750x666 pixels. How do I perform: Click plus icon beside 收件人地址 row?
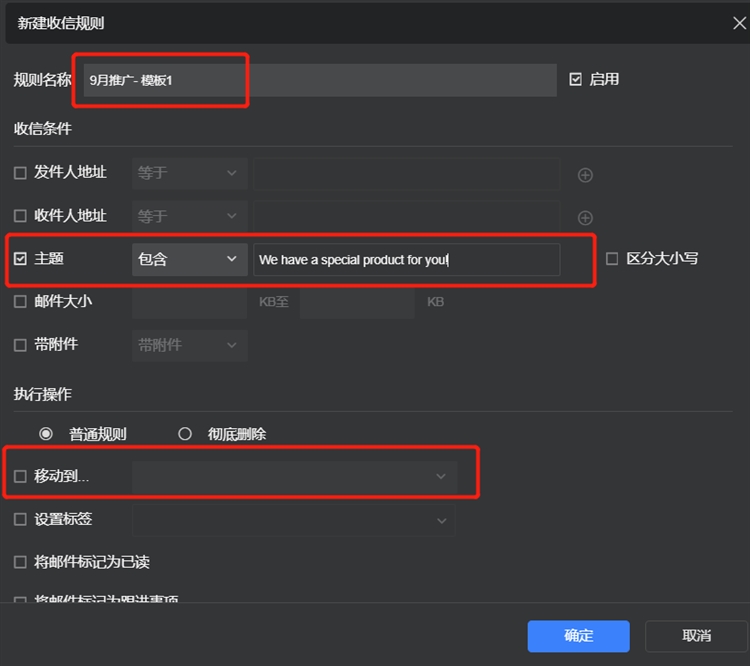(x=586, y=218)
